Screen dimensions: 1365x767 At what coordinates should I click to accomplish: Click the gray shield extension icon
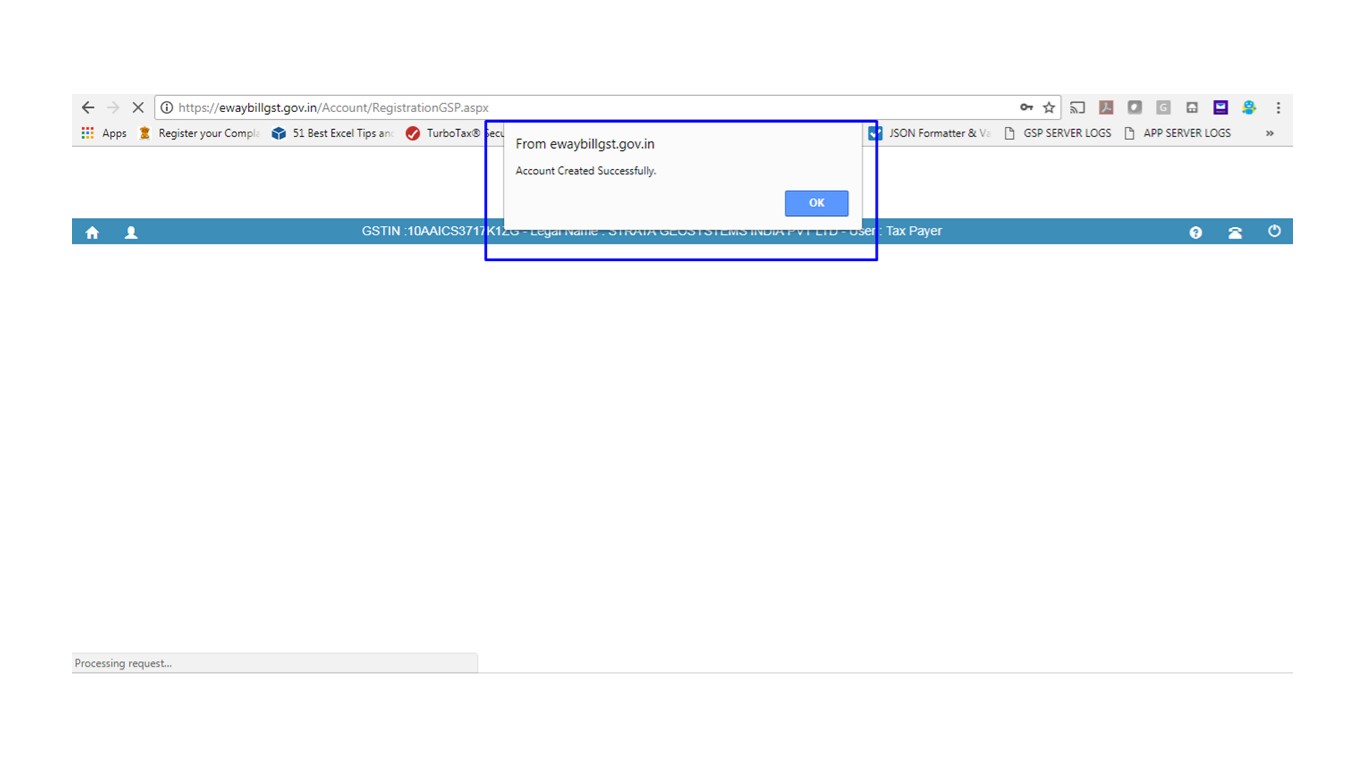[1135, 107]
